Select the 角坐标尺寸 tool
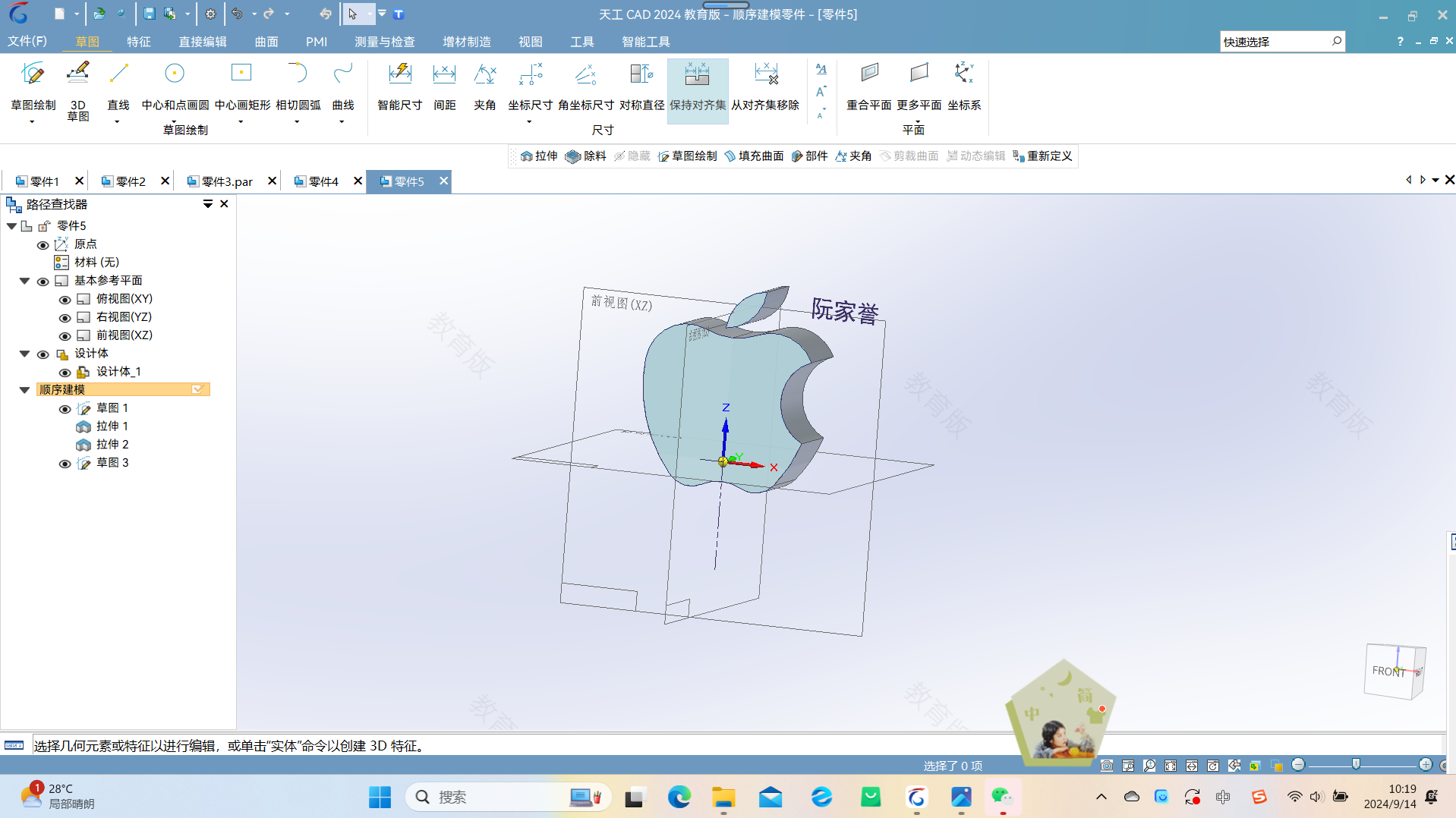 tap(585, 87)
